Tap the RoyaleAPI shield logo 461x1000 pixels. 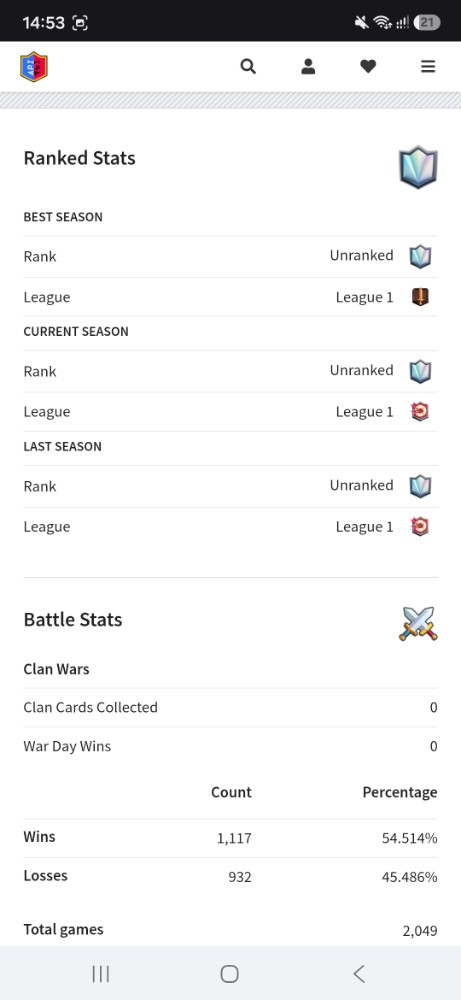tap(34, 66)
